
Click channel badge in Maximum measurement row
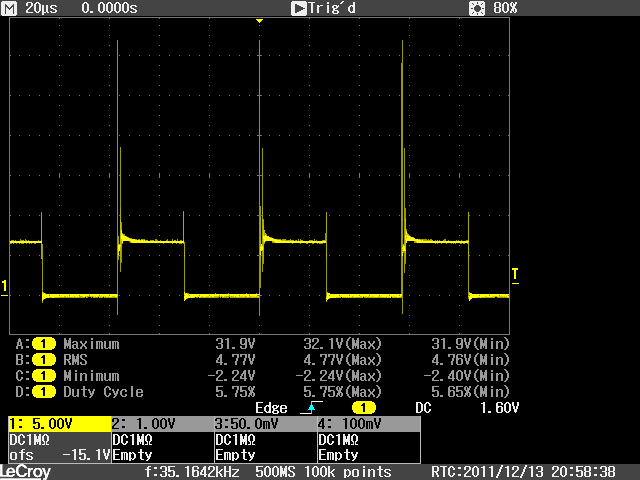(44, 344)
